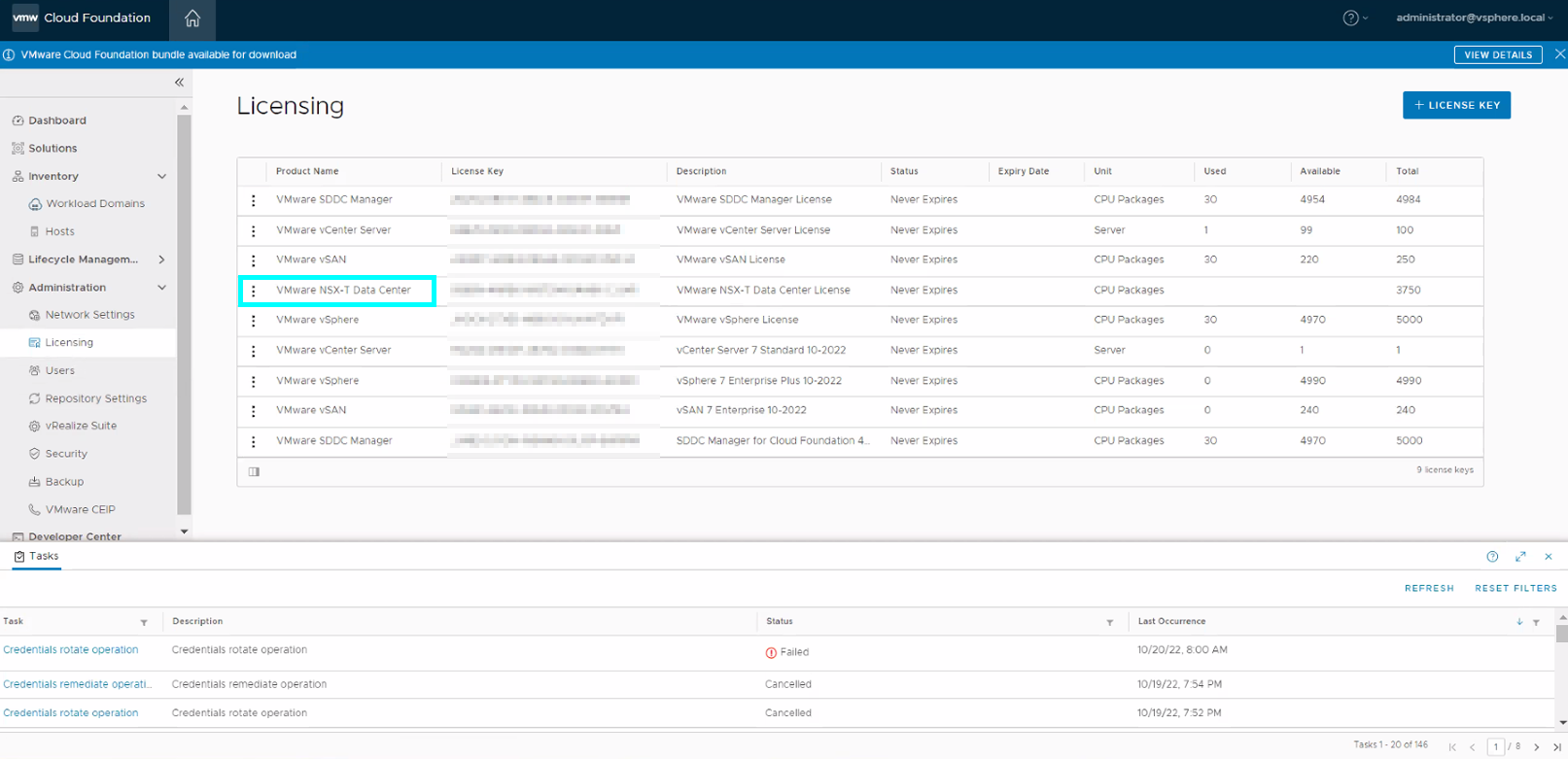This screenshot has height=759, width=1568.
Task: Open the failed Credentials rotate operation link
Action: pos(71,650)
